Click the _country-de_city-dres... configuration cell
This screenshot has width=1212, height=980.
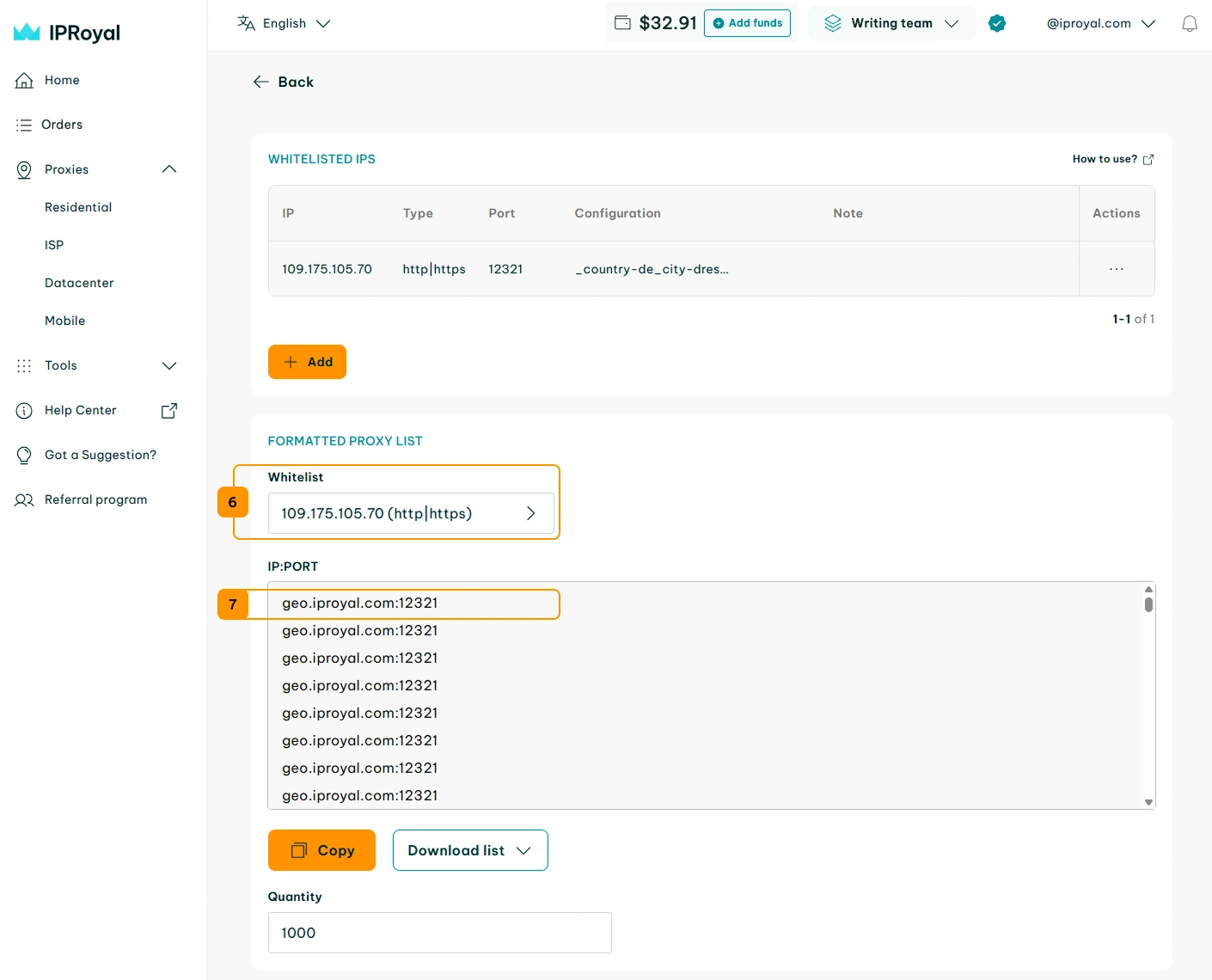click(x=652, y=269)
